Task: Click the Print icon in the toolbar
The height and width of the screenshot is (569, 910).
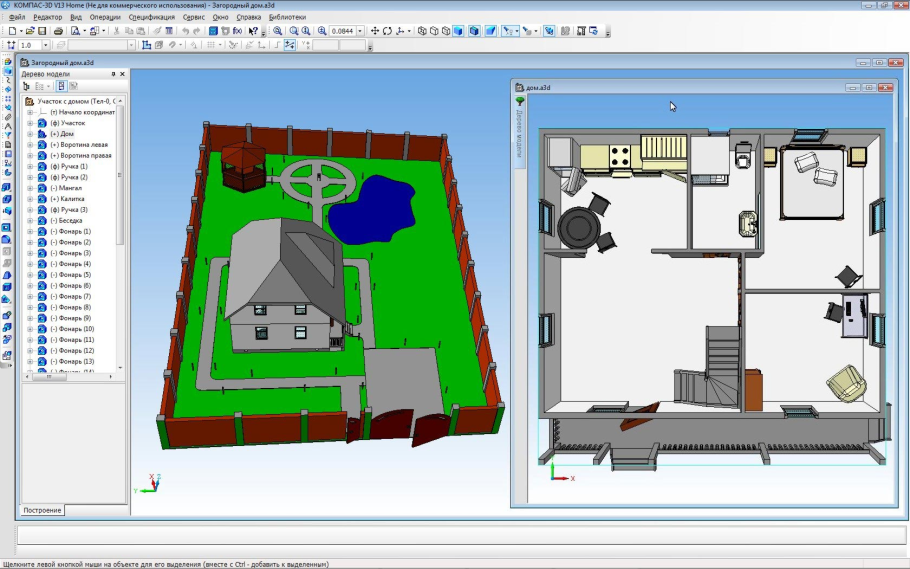Action: pos(59,31)
